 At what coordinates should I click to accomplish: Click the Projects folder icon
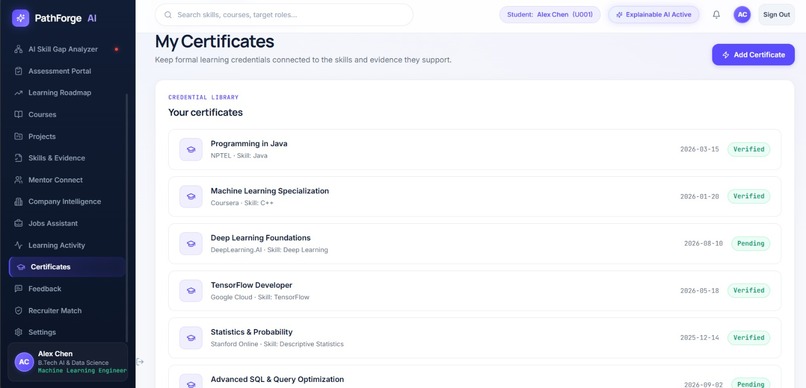tap(19, 136)
